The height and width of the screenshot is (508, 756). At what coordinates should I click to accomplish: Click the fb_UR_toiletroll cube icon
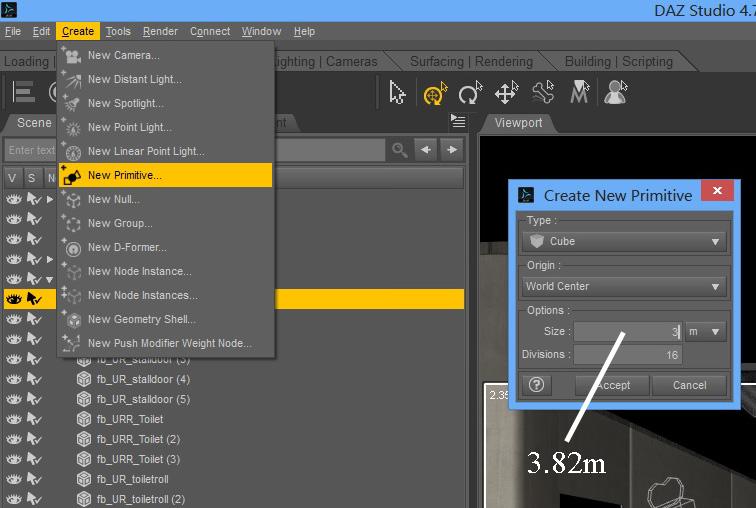click(x=84, y=480)
